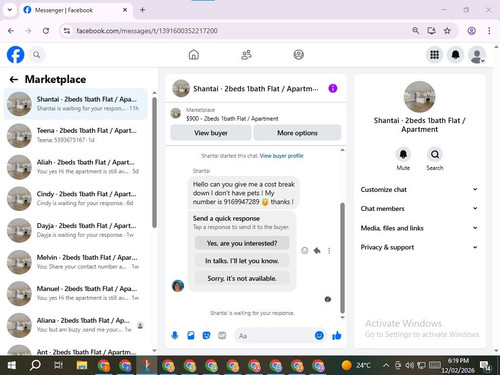
Task: Open the Groups icon in top navigation
Action: 299,55
